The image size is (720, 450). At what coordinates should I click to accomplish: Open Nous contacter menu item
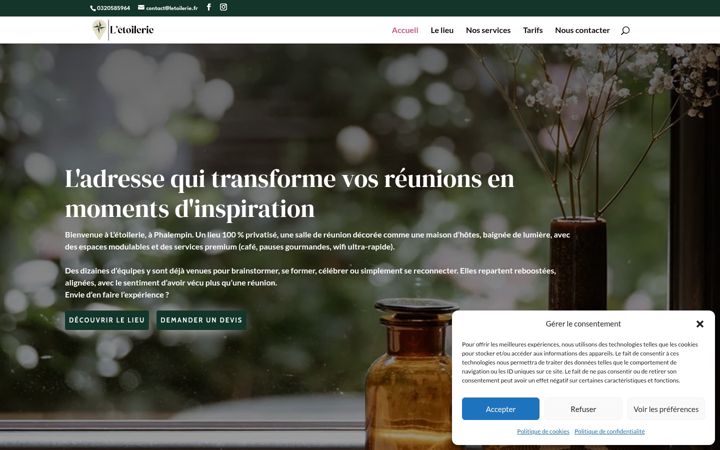pyautogui.click(x=582, y=30)
